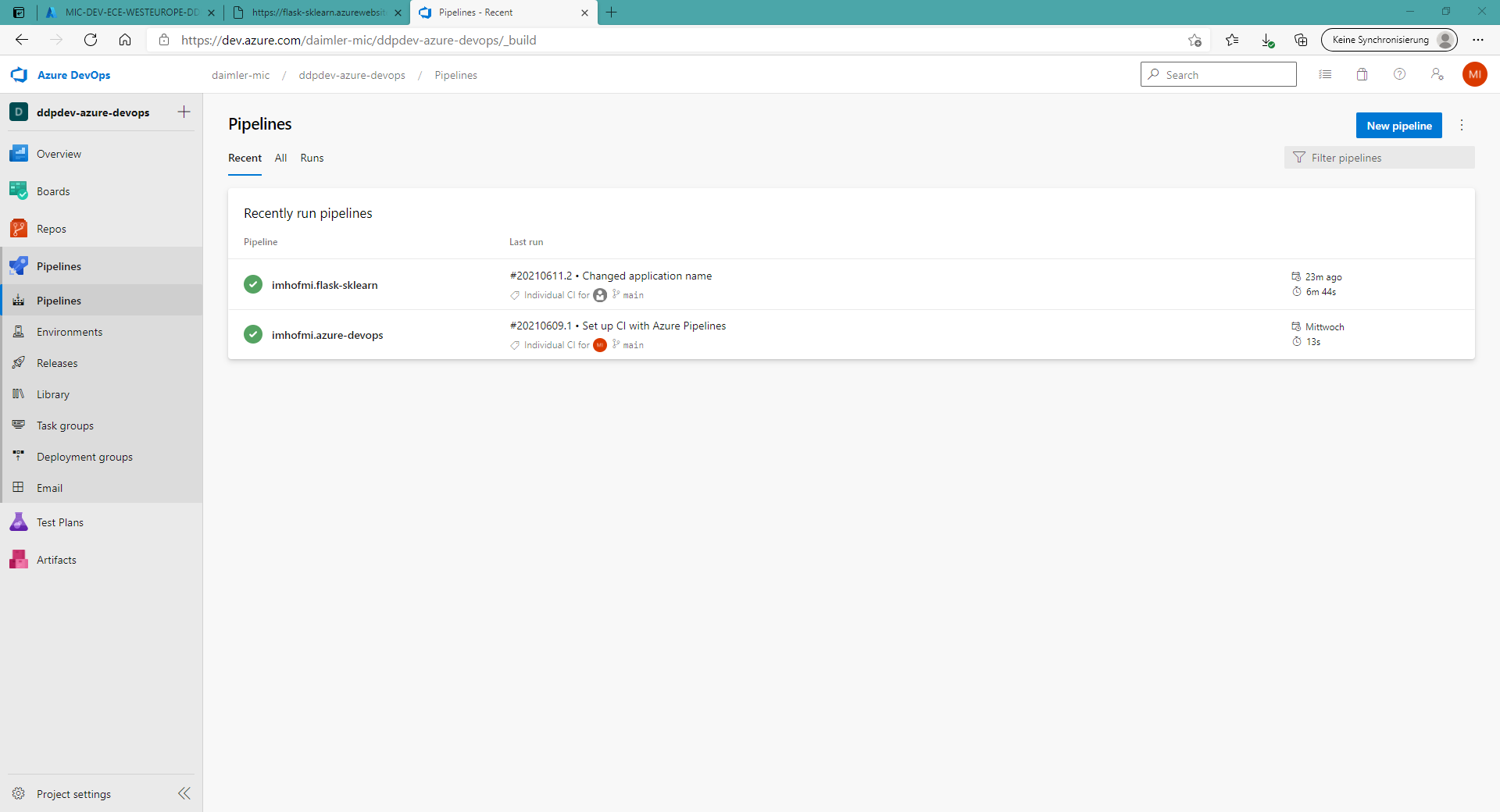Switch to the Recent tab
Image resolution: width=1500 pixels, height=812 pixels.
click(245, 158)
